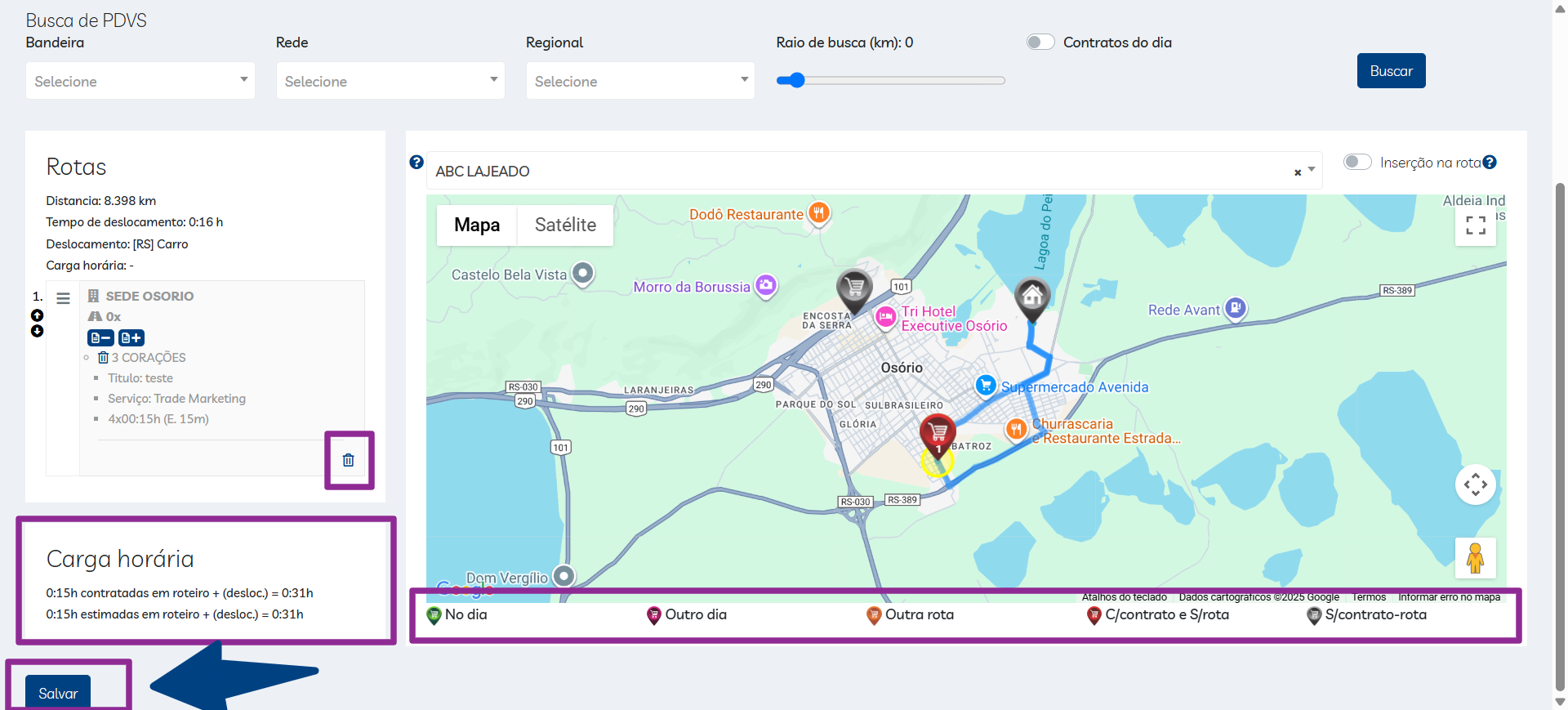
Task: Expand the Rede select box
Action: [x=390, y=81]
